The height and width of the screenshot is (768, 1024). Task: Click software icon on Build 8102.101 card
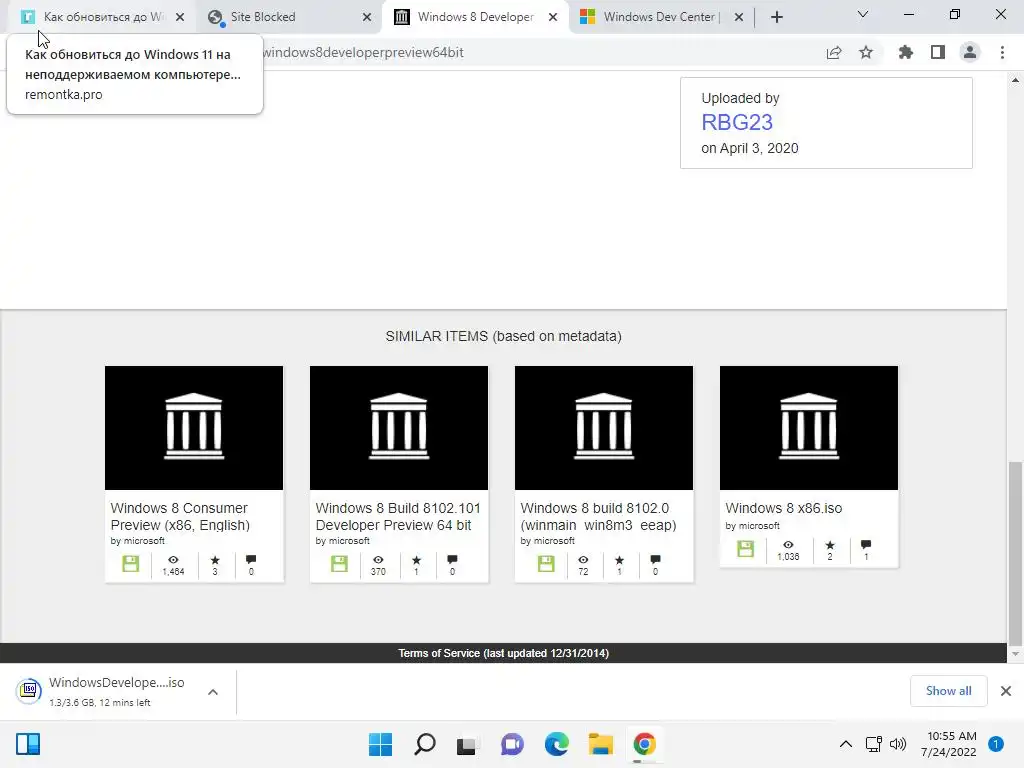tap(339, 564)
